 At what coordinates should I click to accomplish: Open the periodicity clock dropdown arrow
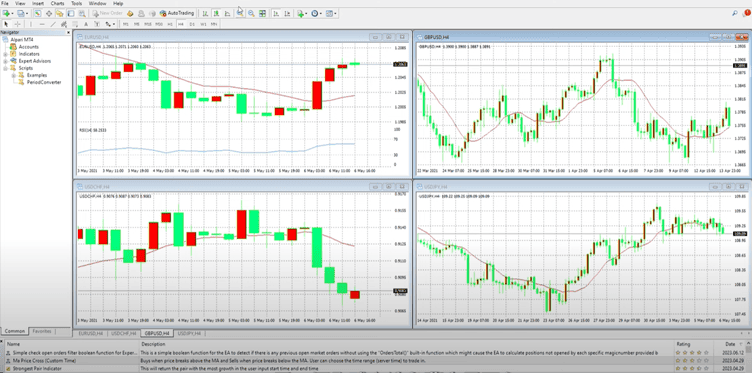[321, 13]
